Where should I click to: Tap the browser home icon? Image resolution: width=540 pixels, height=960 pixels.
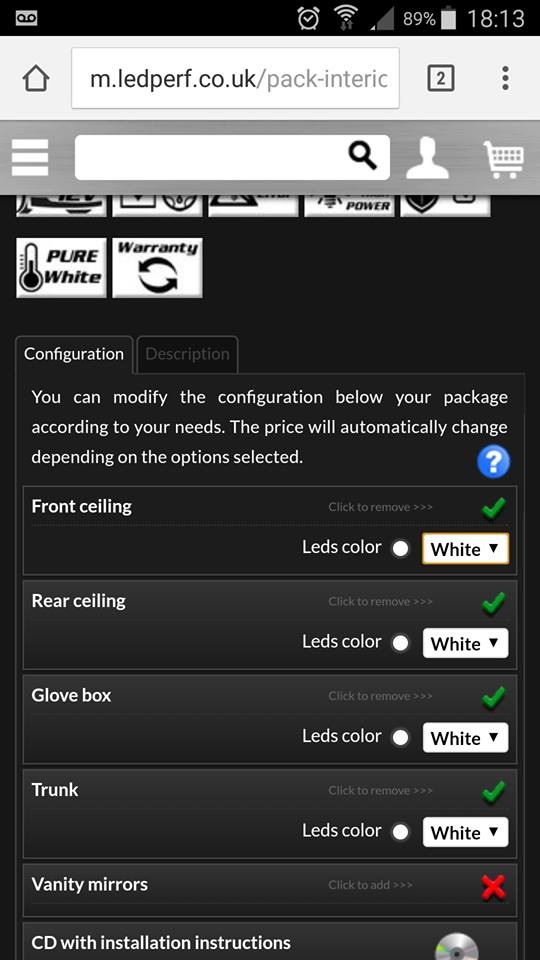click(36, 78)
